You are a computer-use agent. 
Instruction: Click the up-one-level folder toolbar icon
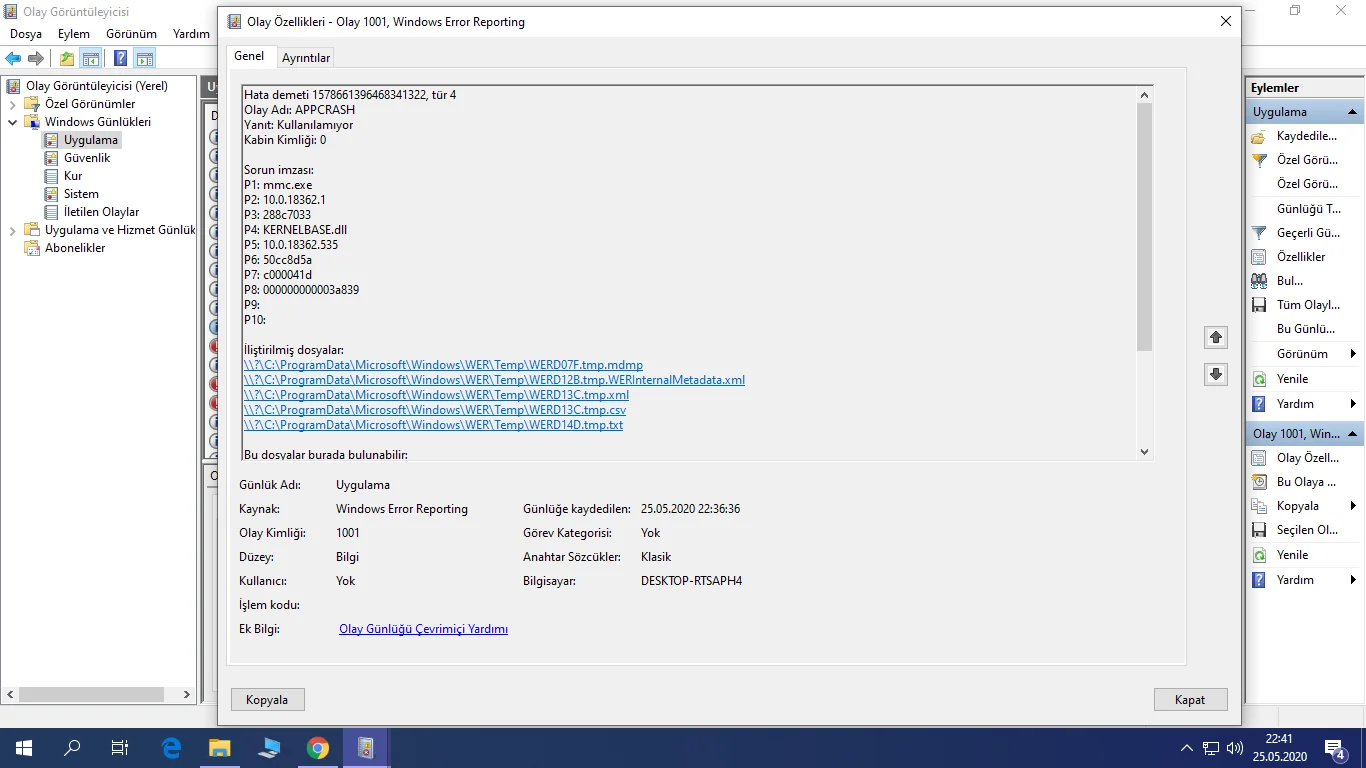(x=67, y=59)
